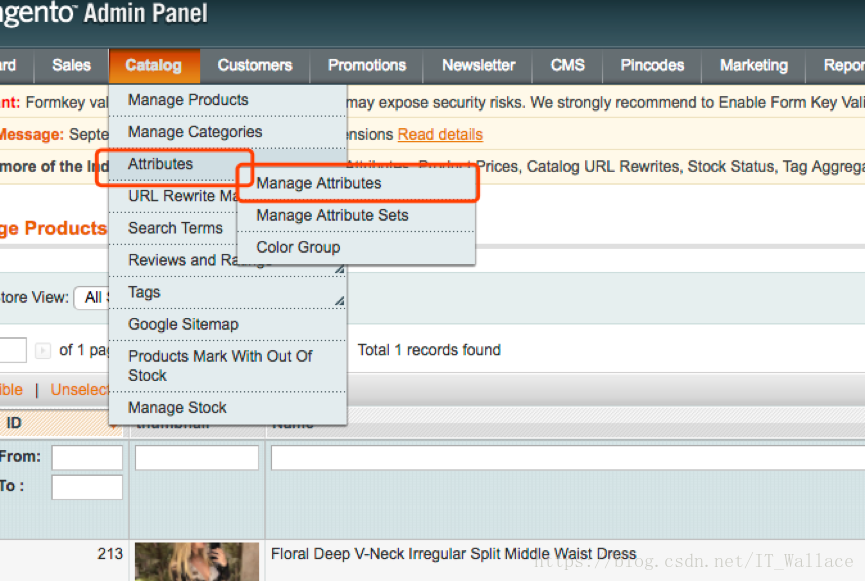This screenshot has width=865, height=581.
Task: Expand the Tags submenu arrow
Action: pos(340,301)
